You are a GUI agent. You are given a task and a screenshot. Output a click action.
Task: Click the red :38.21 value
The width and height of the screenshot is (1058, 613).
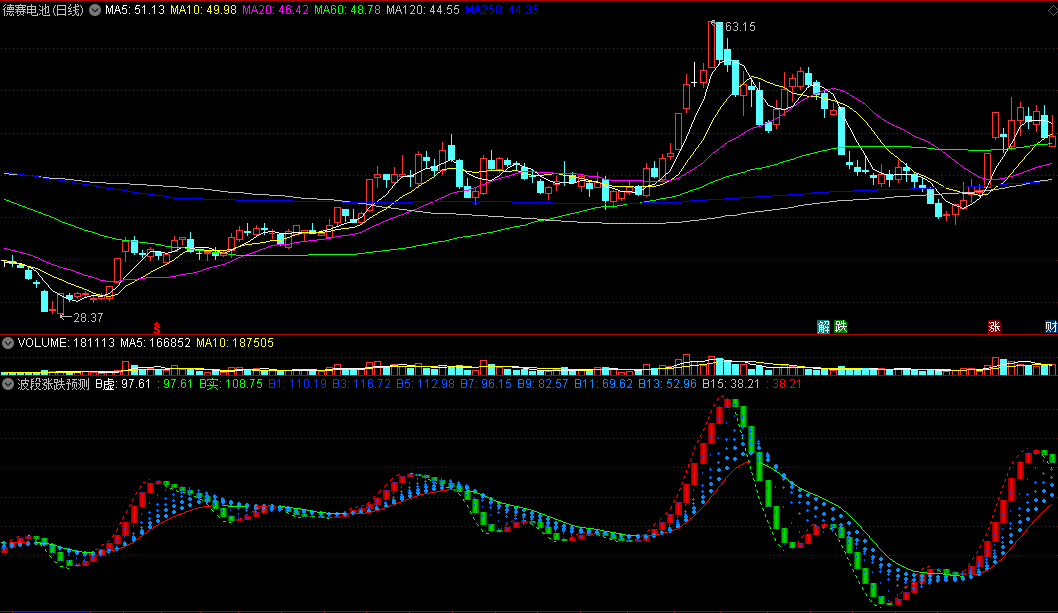tap(784, 384)
